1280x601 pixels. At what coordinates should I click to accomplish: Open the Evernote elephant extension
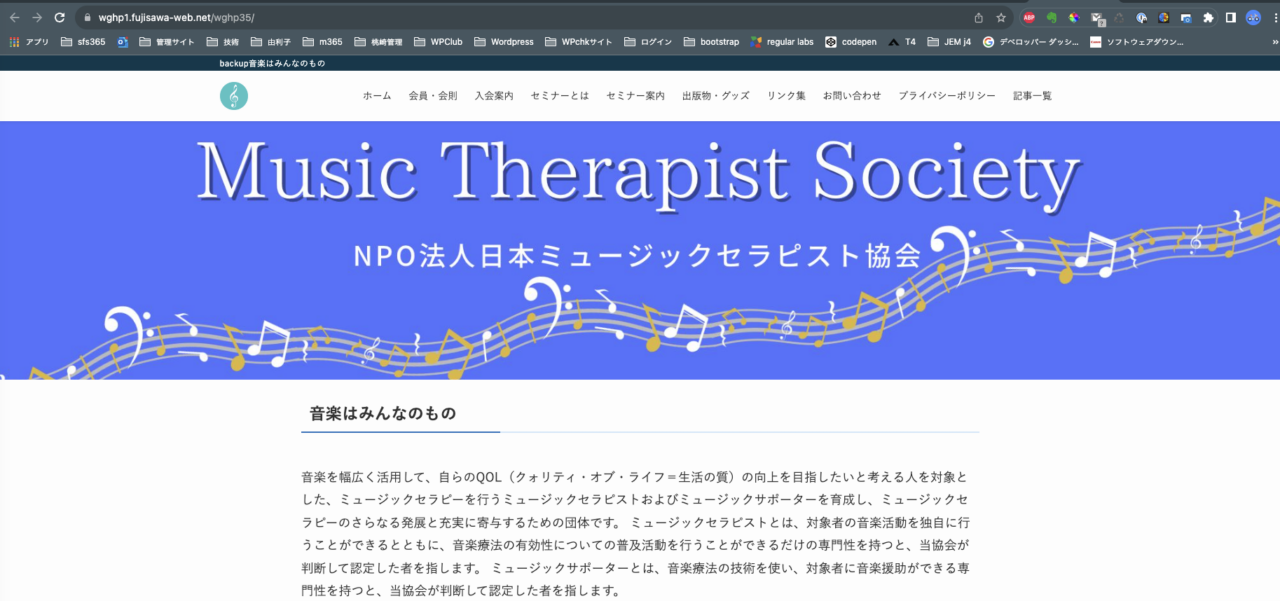[1052, 18]
